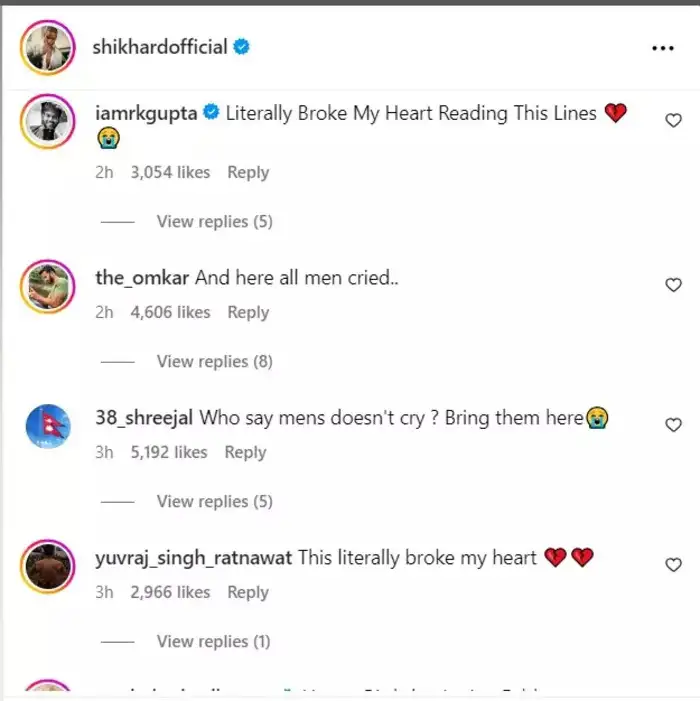Expand View replies (1) under yuvraj_singh_ratnawat

click(214, 642)
